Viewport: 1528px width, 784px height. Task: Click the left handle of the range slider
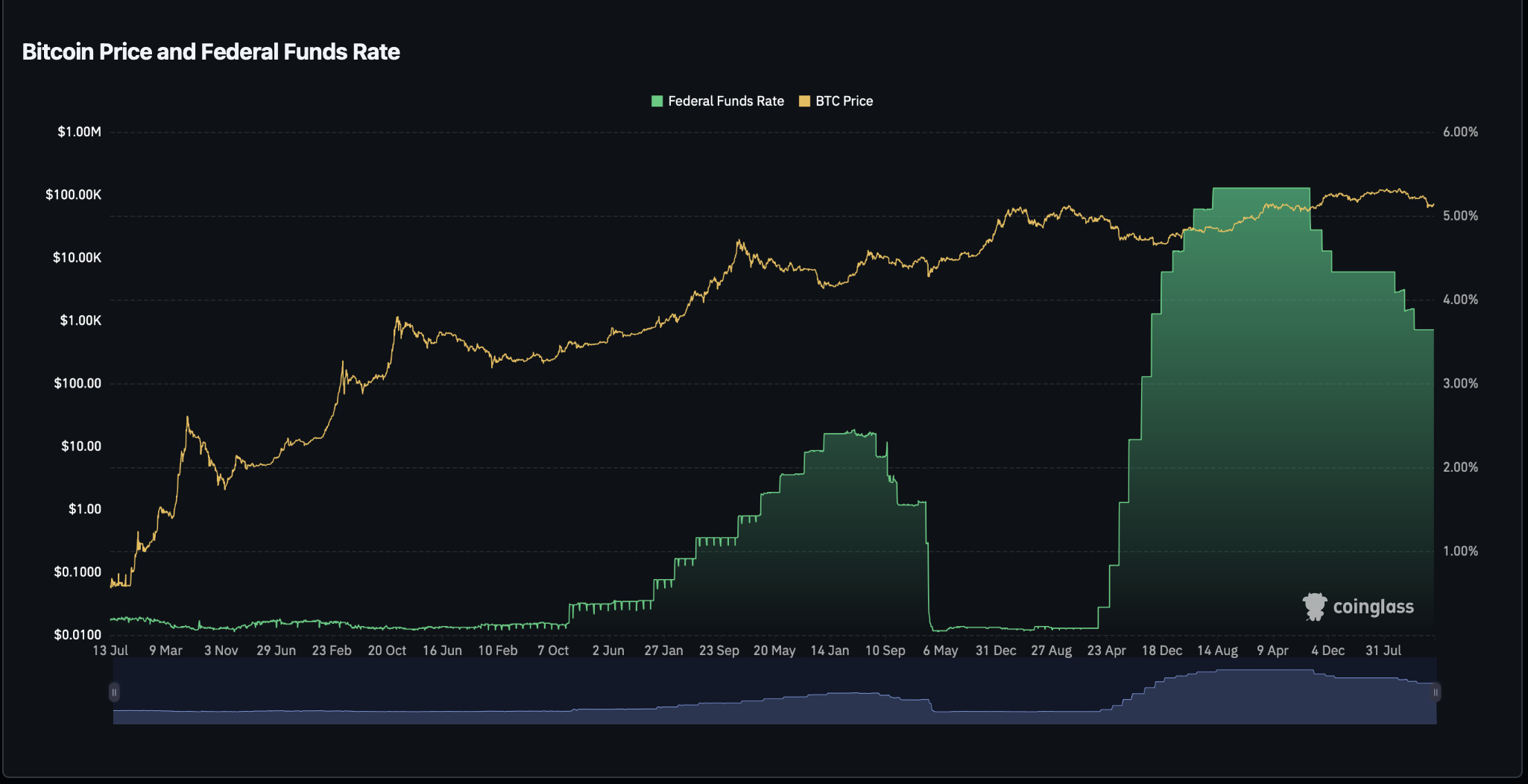click(x=114, y=692)
